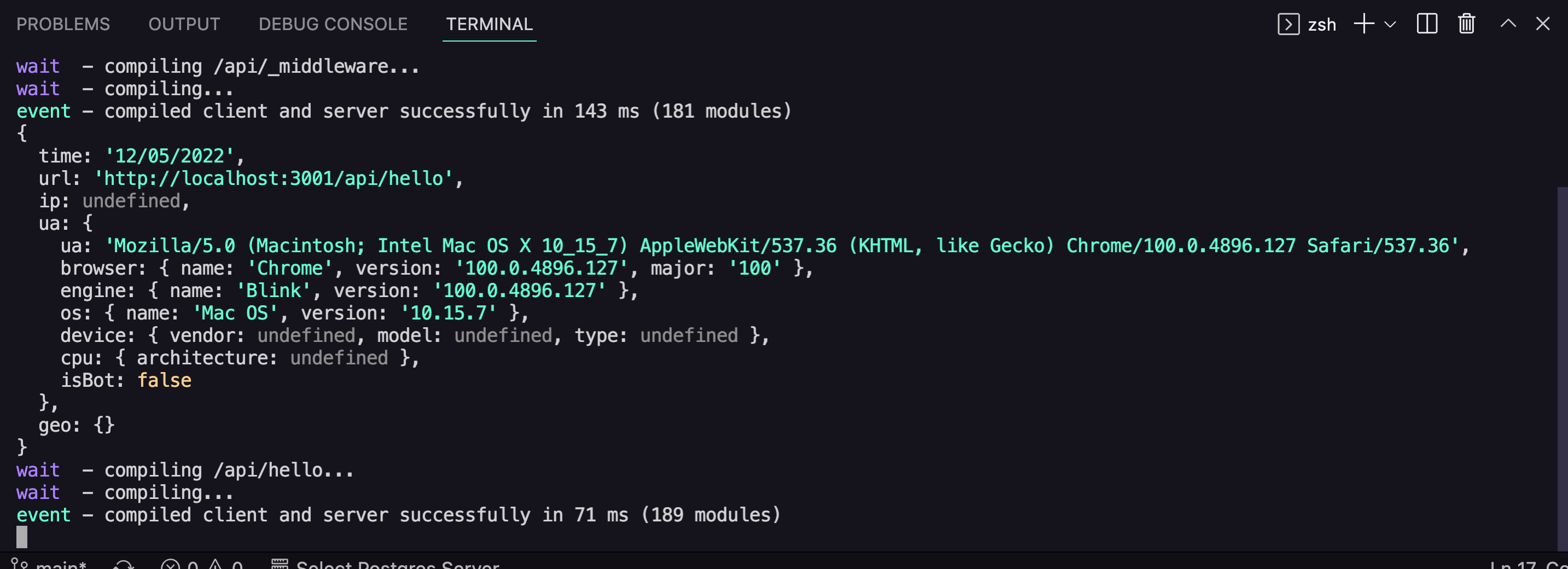Image resolution: width=1568 pixels, height=569 pixels.
Task: Select the TERMINAL tab
Action: coord(489,24)
